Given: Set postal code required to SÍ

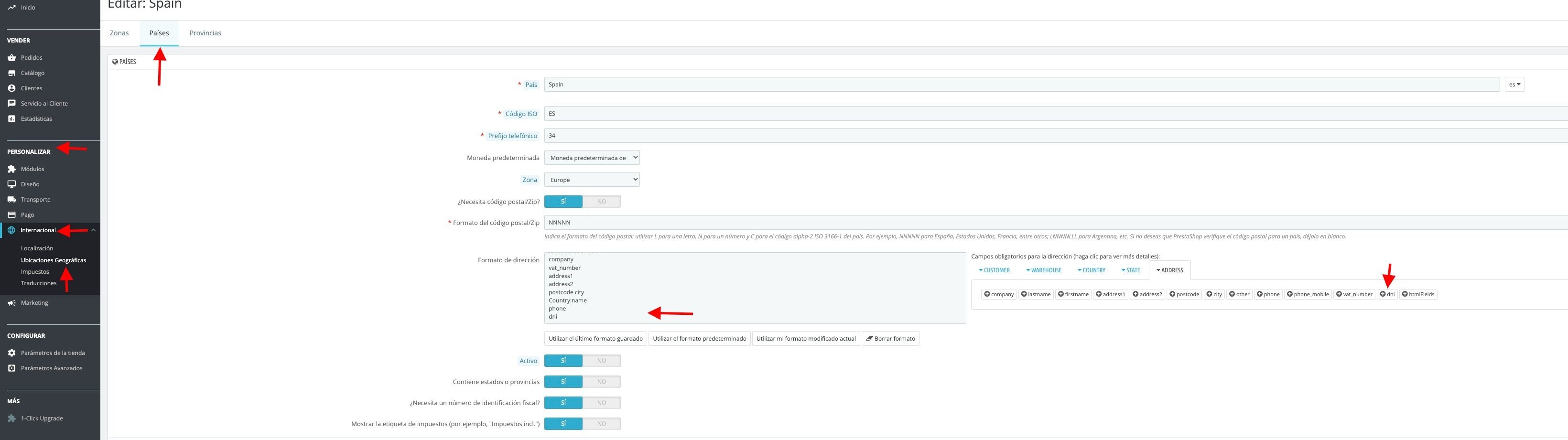Looking at the screenshot, I should (563, 202).
